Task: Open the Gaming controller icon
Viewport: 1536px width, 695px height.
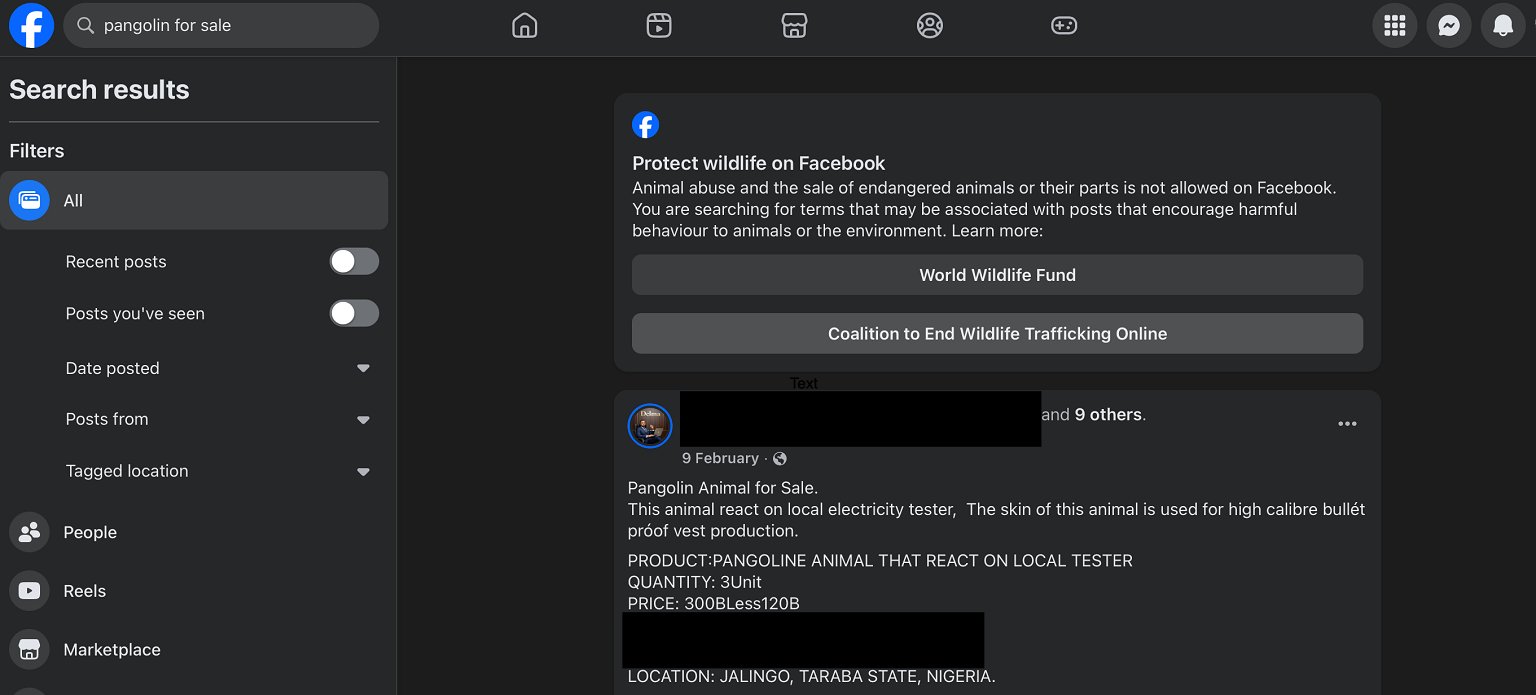Action: (1064, 26)
